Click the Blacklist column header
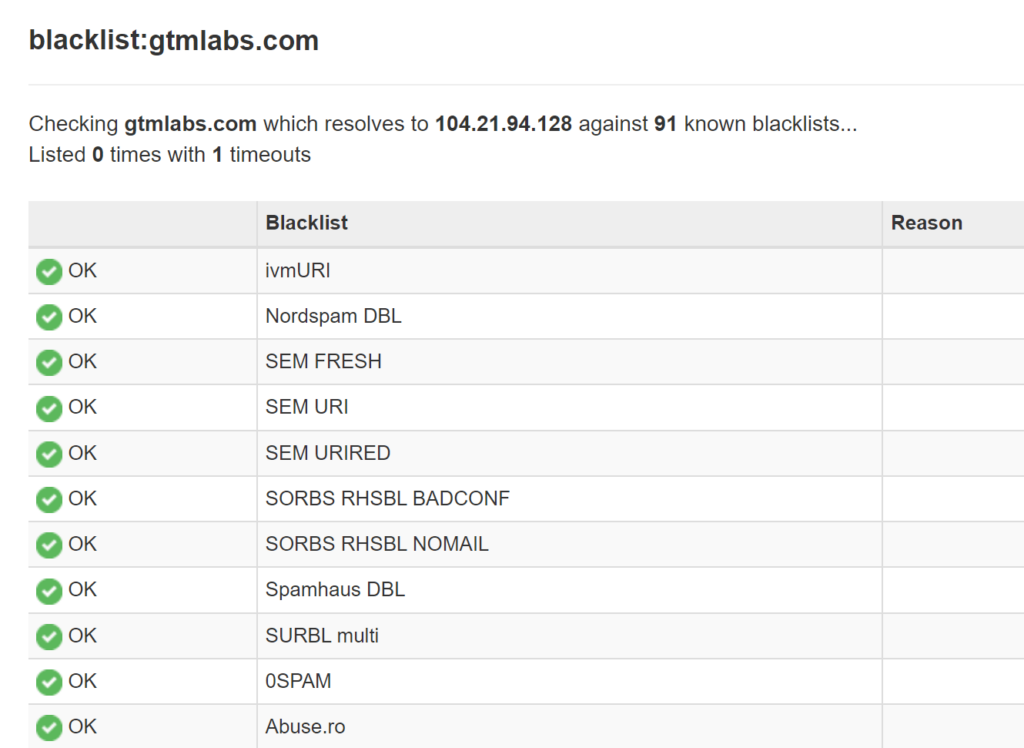This screenshot has width=1024, height=748. [x=306, y=223]
